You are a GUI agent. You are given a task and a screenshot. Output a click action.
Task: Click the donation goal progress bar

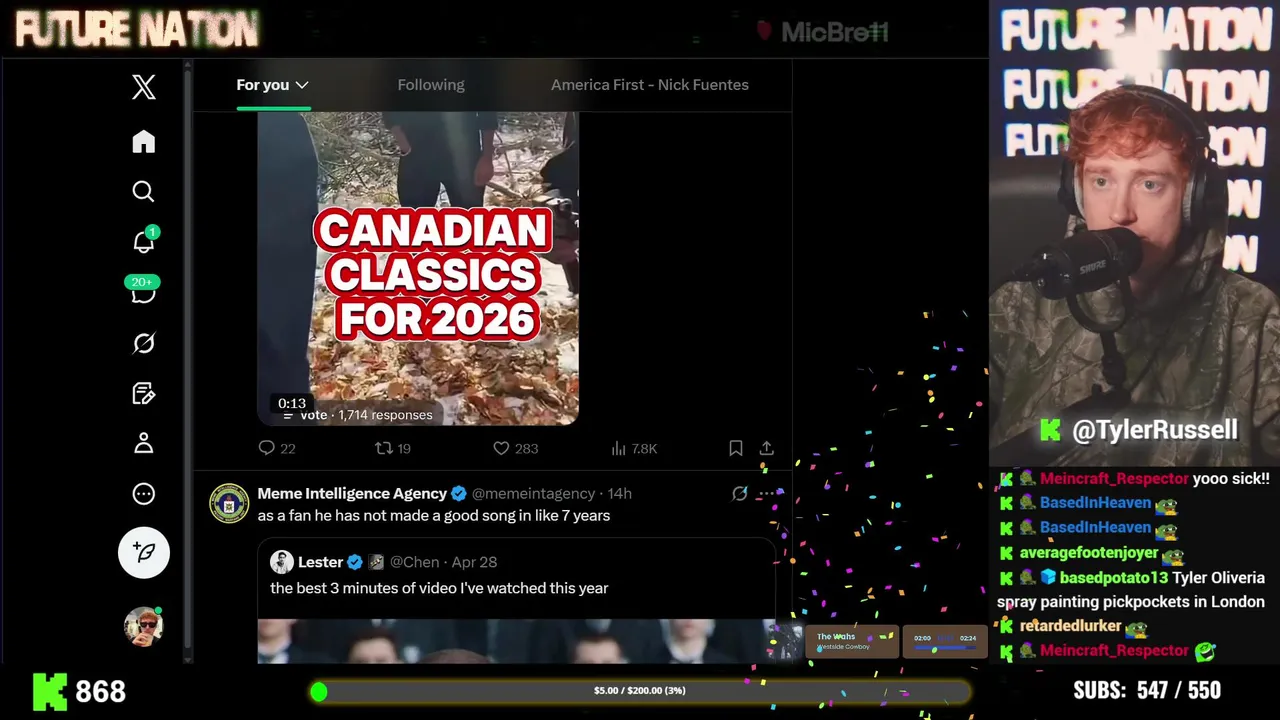point(640,691)
